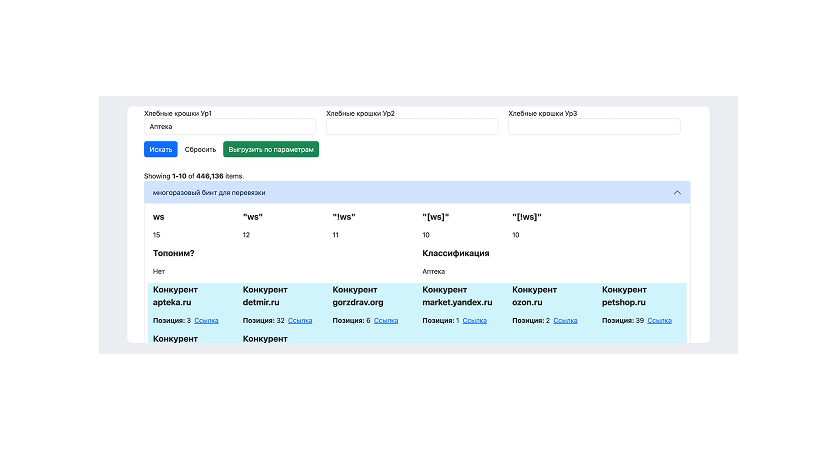This screenshot has height=450, width=840.
Task: Open the Ссылка link for apteka.ru
Action: (206, 321)
